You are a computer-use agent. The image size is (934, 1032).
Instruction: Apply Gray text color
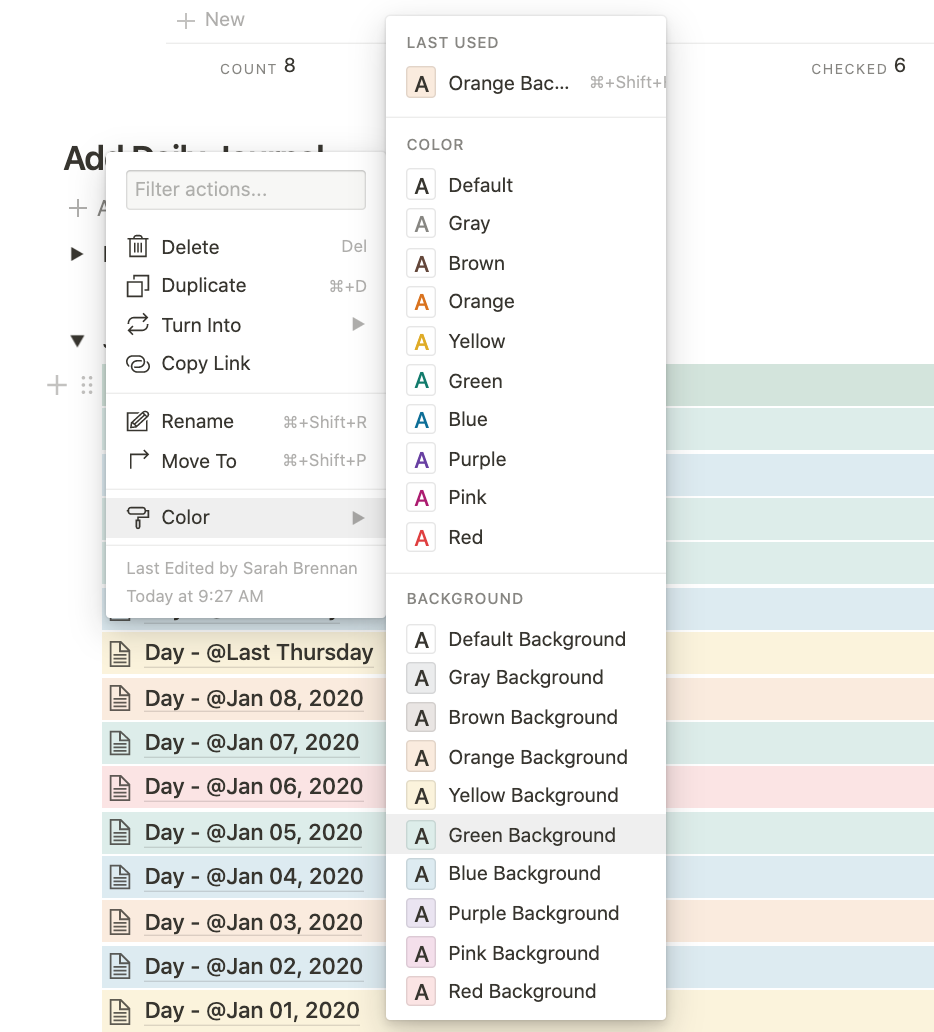click(x=526, y=224)
